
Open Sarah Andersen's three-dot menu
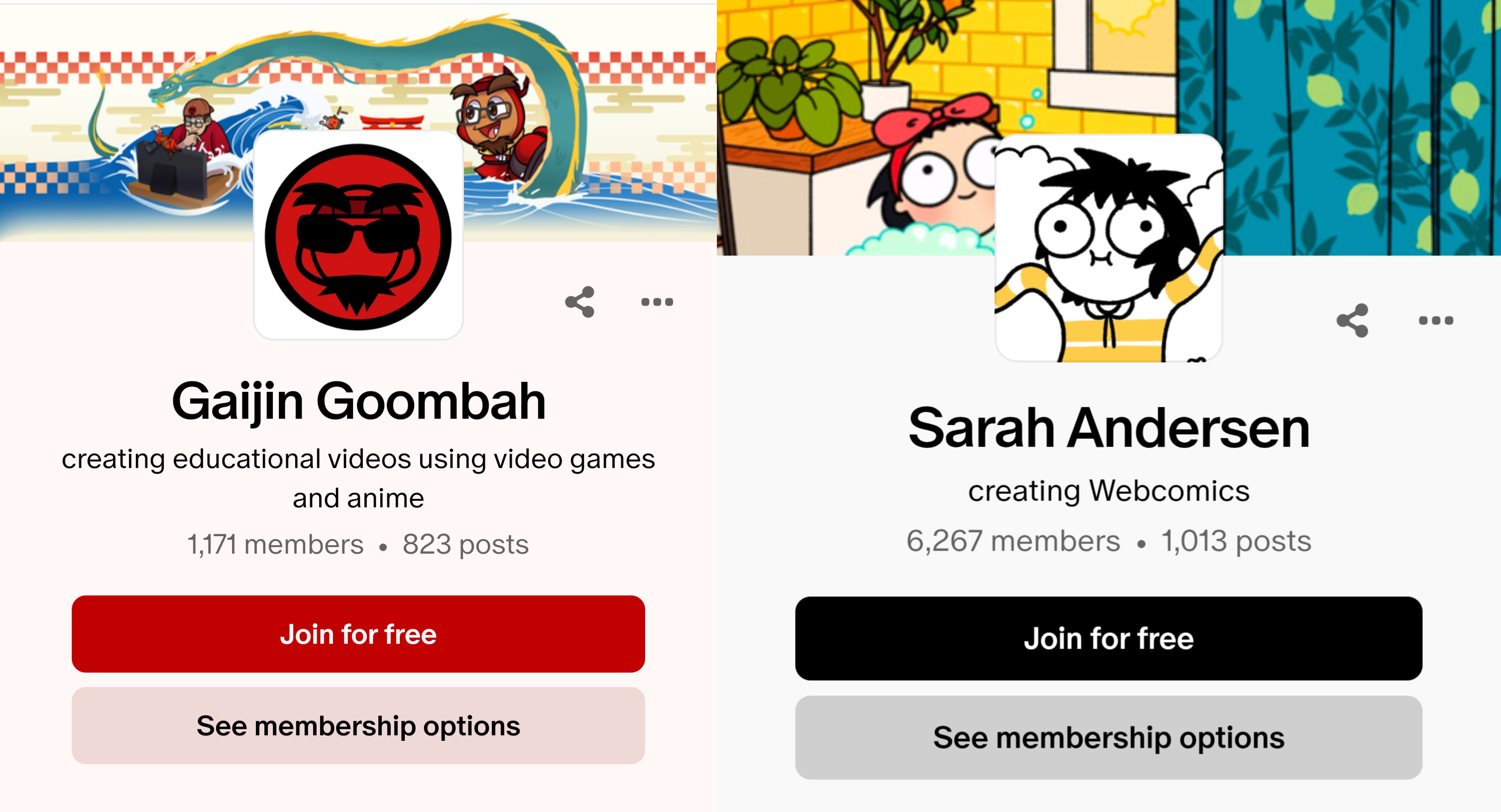coord(1436,321)
